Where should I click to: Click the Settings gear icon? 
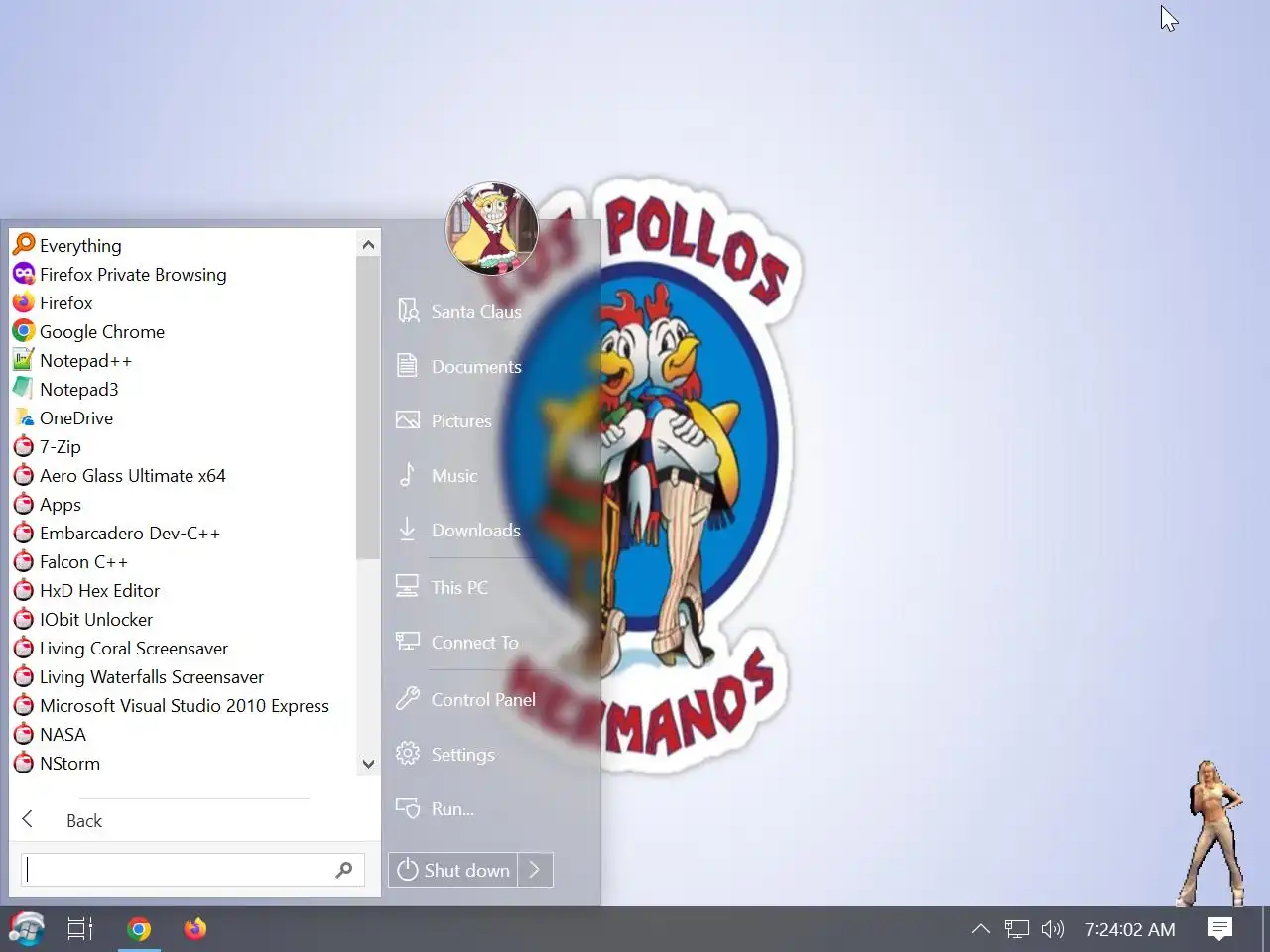(x=408, y=754)
